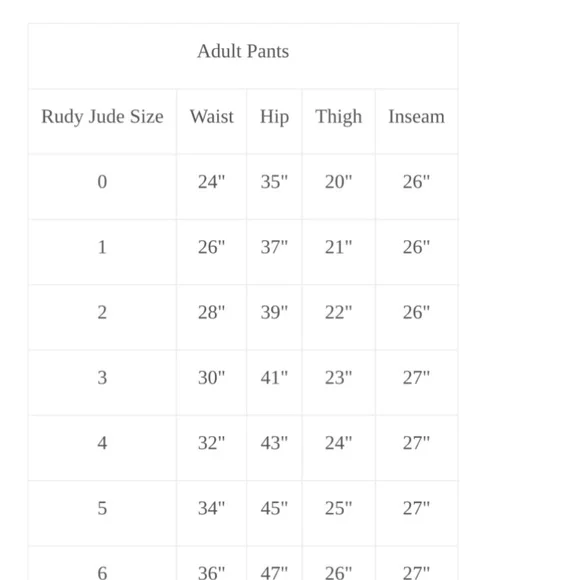Select the 35" hip measurement
This screenshot has width=580, height=580.
[274, 182]
